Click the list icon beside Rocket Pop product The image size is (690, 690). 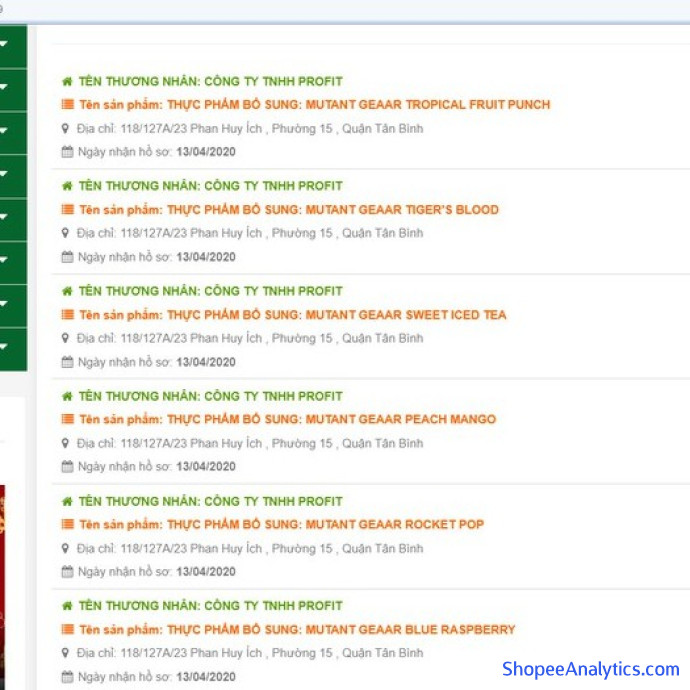[x=67, y=525]
